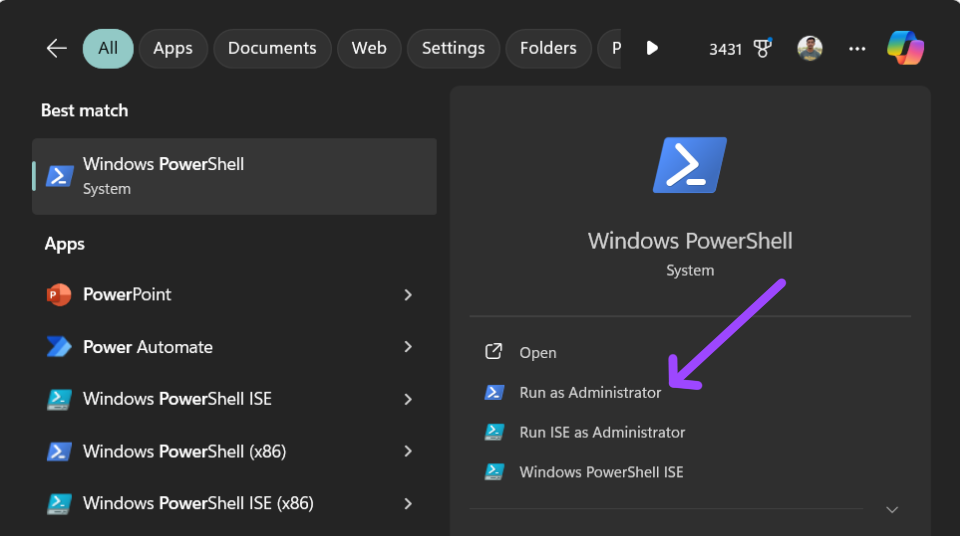Click PowerShell icon in best match
The width and height of the screenshot is (960, 536).
point(59,176)
